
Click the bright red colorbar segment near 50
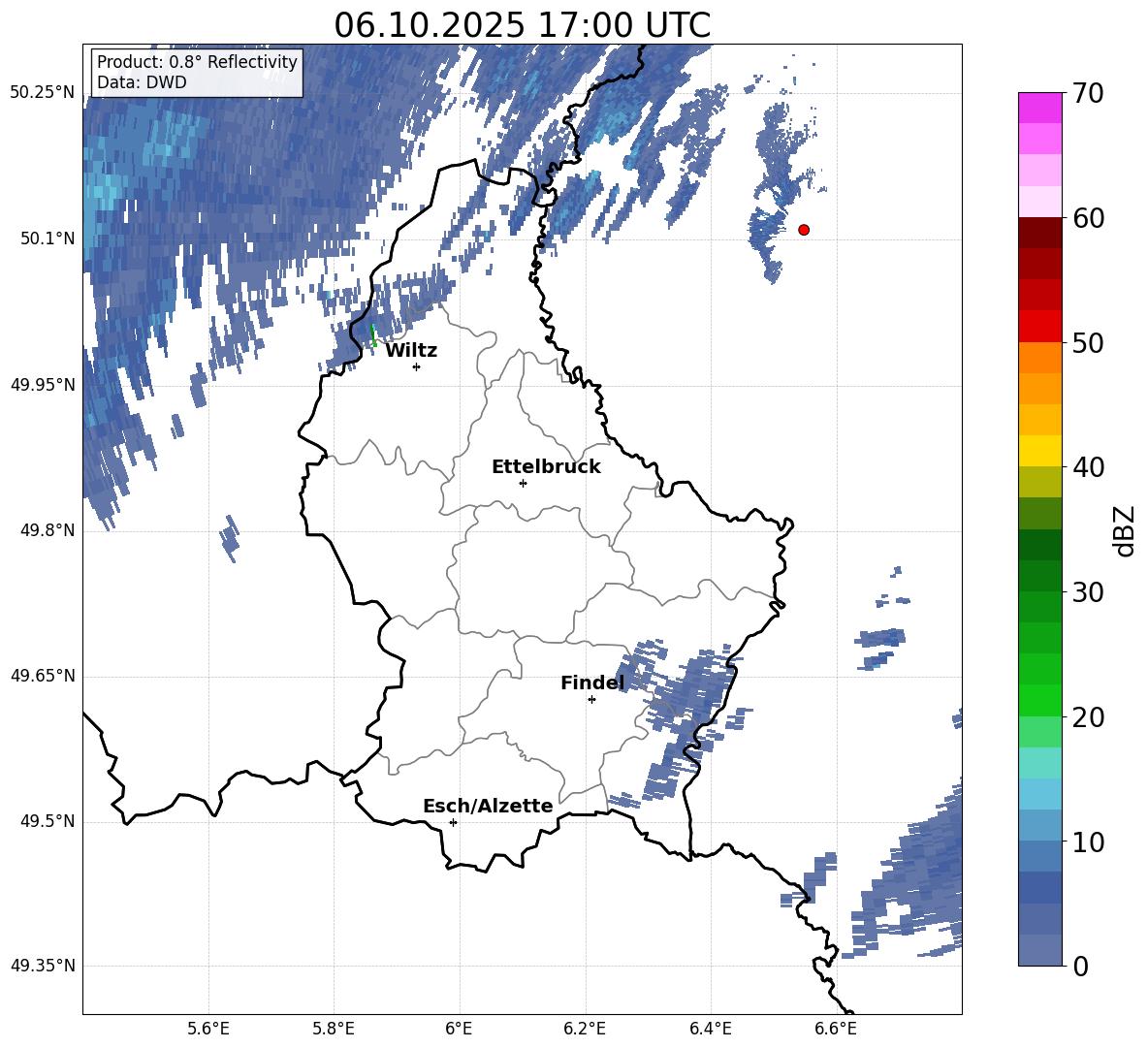(1039, 327)
